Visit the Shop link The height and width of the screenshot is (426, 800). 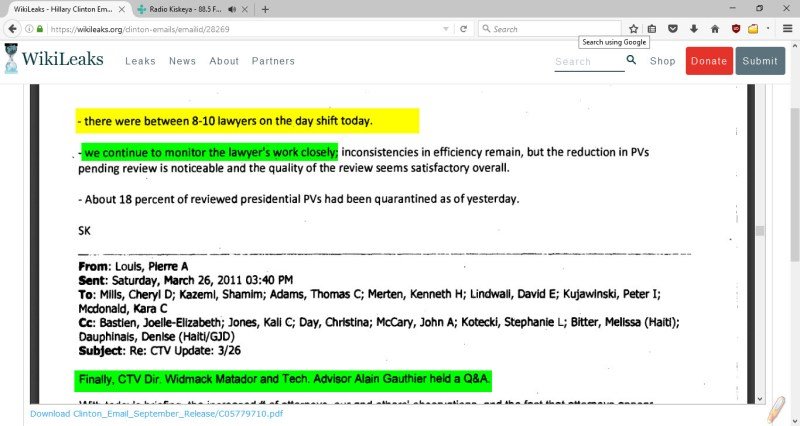click(662, 61)
